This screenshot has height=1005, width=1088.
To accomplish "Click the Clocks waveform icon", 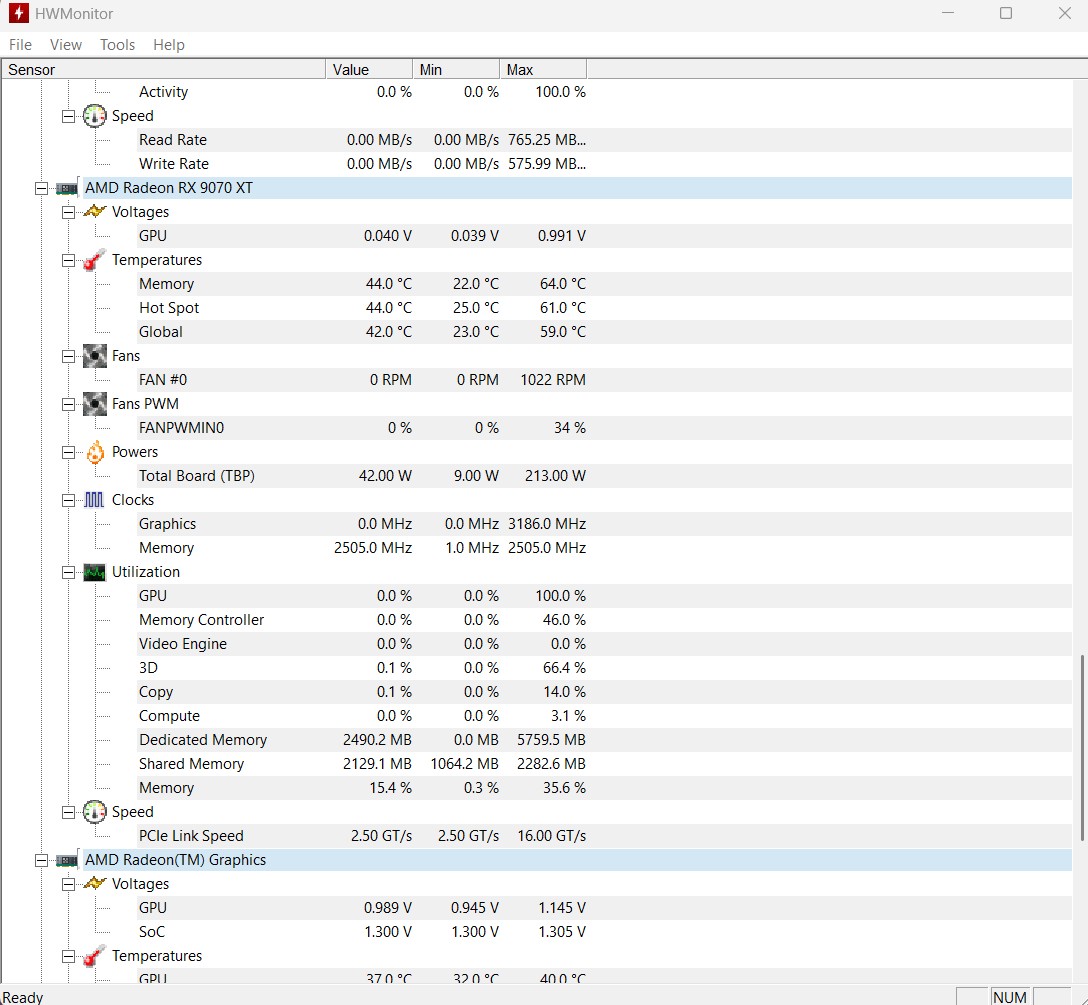I will pos(94,500).
